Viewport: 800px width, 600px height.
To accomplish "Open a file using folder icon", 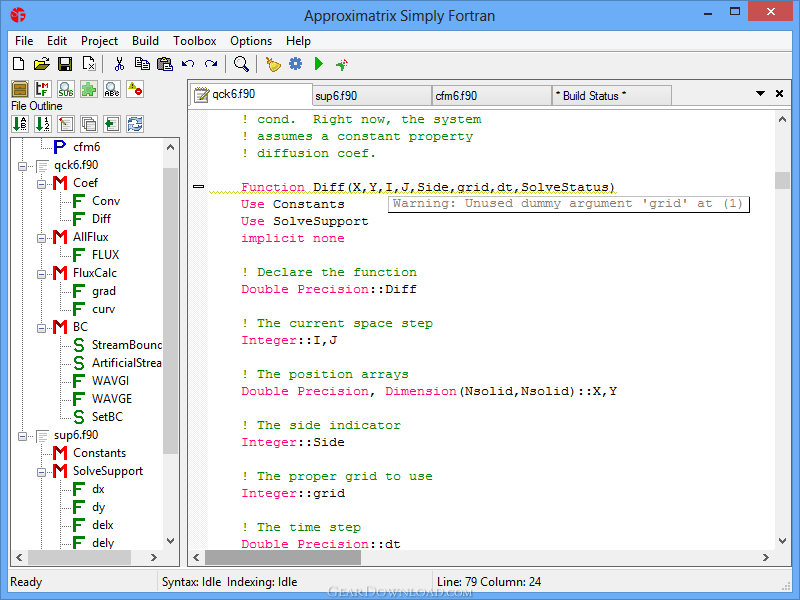I will point(41,64).
